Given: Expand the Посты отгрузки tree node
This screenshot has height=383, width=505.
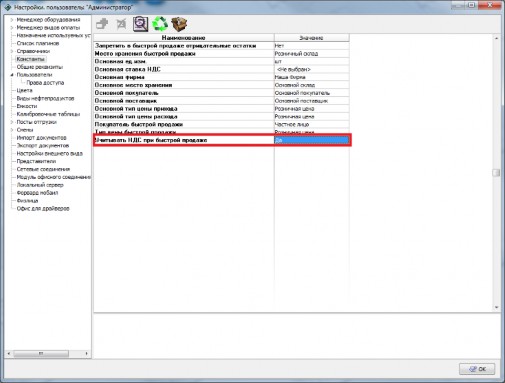Looking at the screenshot, I should pos(12,122).
